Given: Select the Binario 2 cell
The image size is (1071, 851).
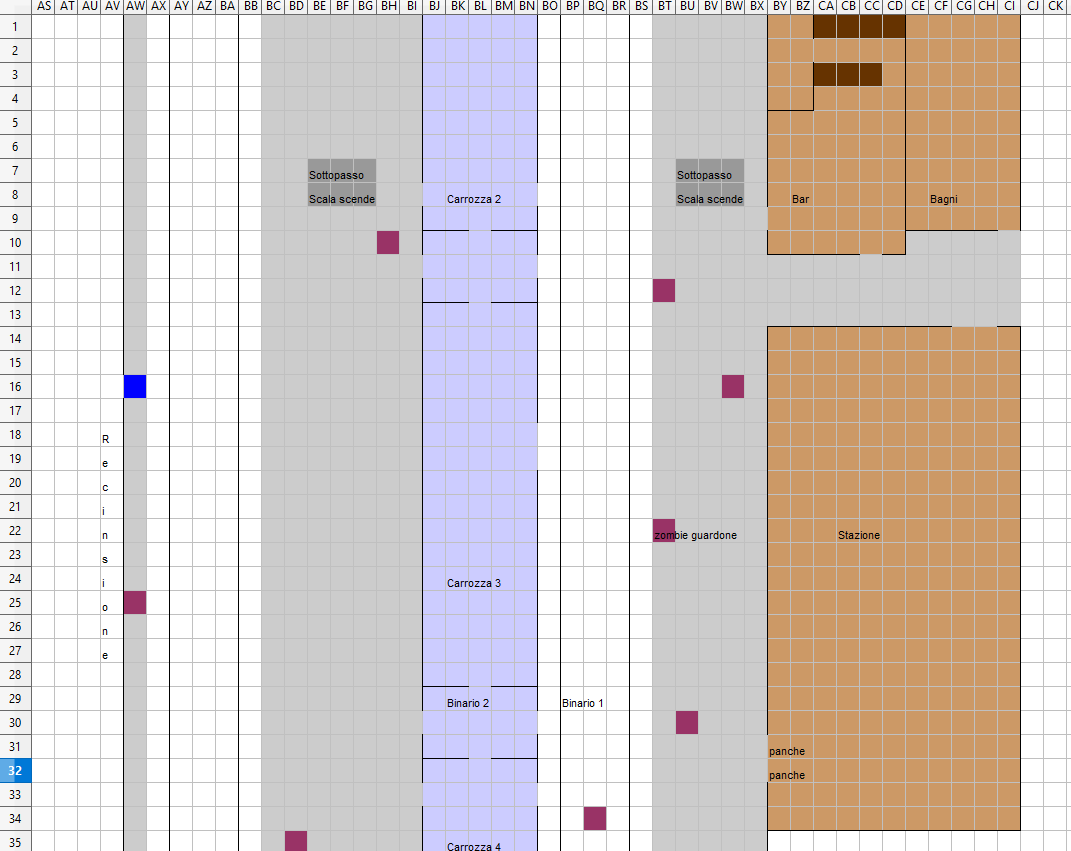Looking at the screenshot, I should click(468, 703).
